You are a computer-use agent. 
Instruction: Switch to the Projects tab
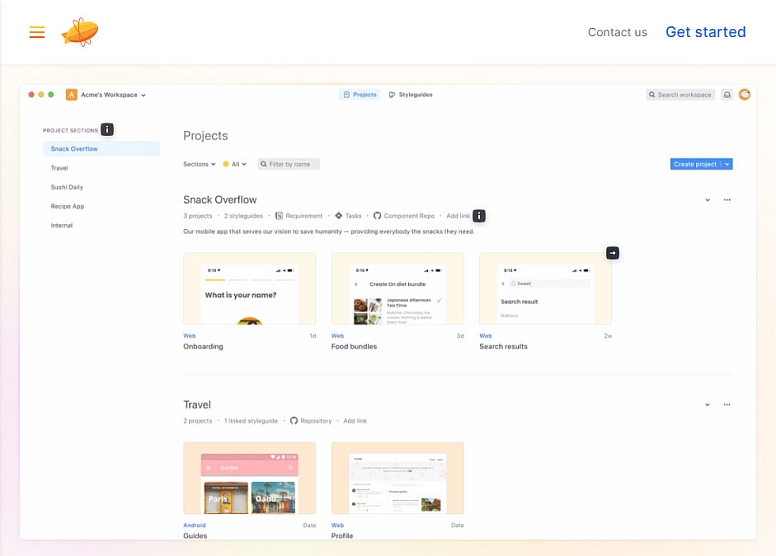pyautogui.click(x=360, y=95)
